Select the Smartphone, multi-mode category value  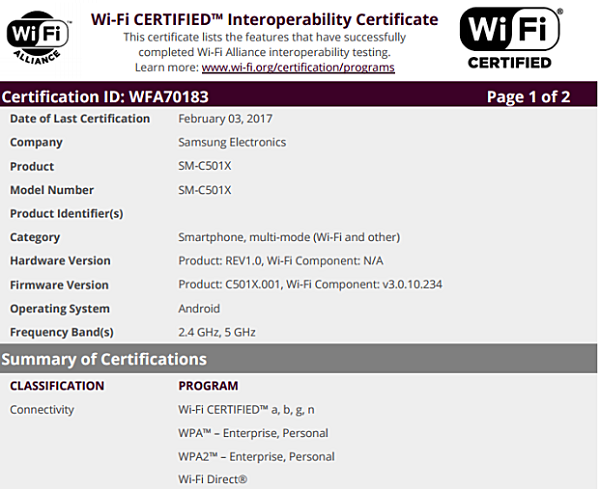[x=289, y=237]
